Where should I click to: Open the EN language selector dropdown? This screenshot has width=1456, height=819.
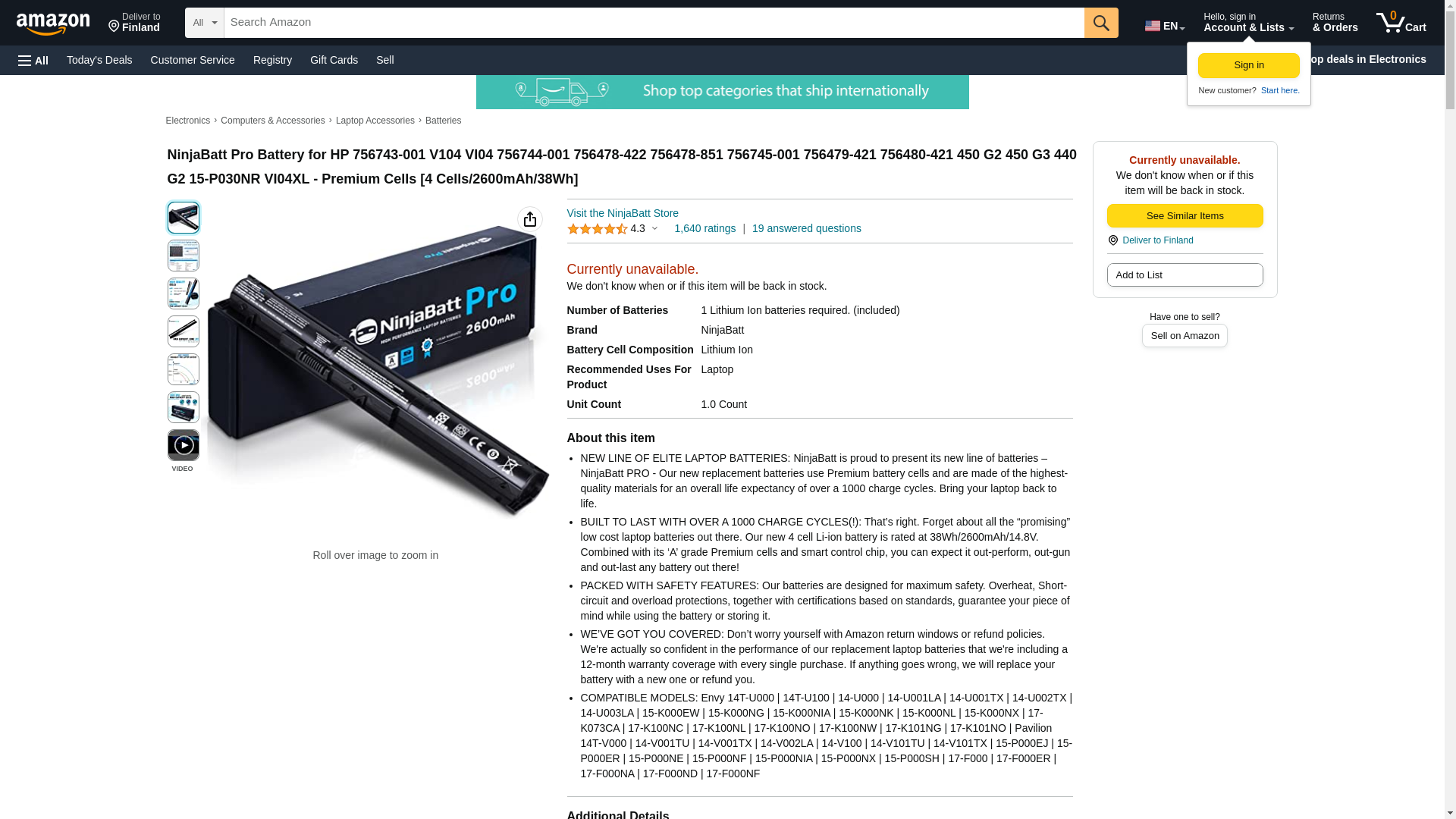click(1165, 26)
